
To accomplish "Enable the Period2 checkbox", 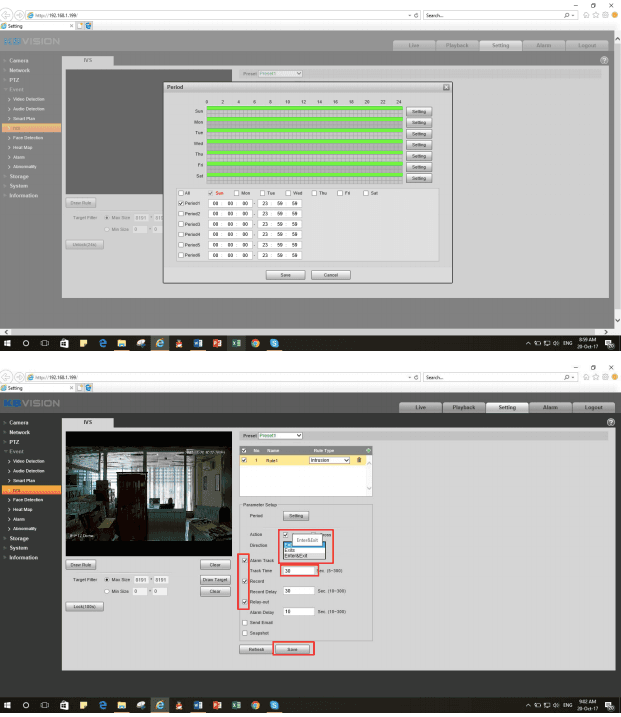I will [x=180, y=214].
